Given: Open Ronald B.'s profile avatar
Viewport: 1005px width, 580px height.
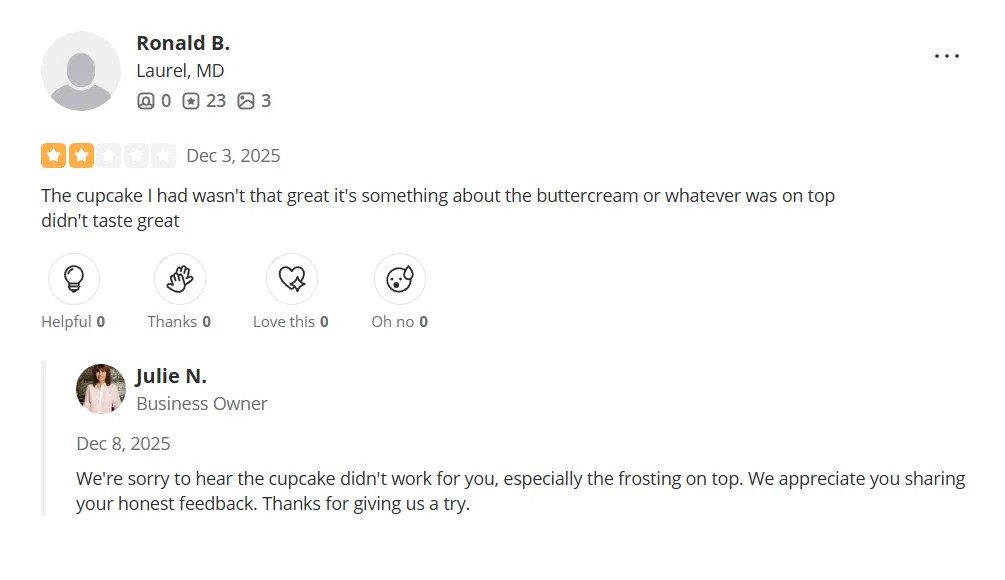Looking at the screenshot, I should coord(80,71).
